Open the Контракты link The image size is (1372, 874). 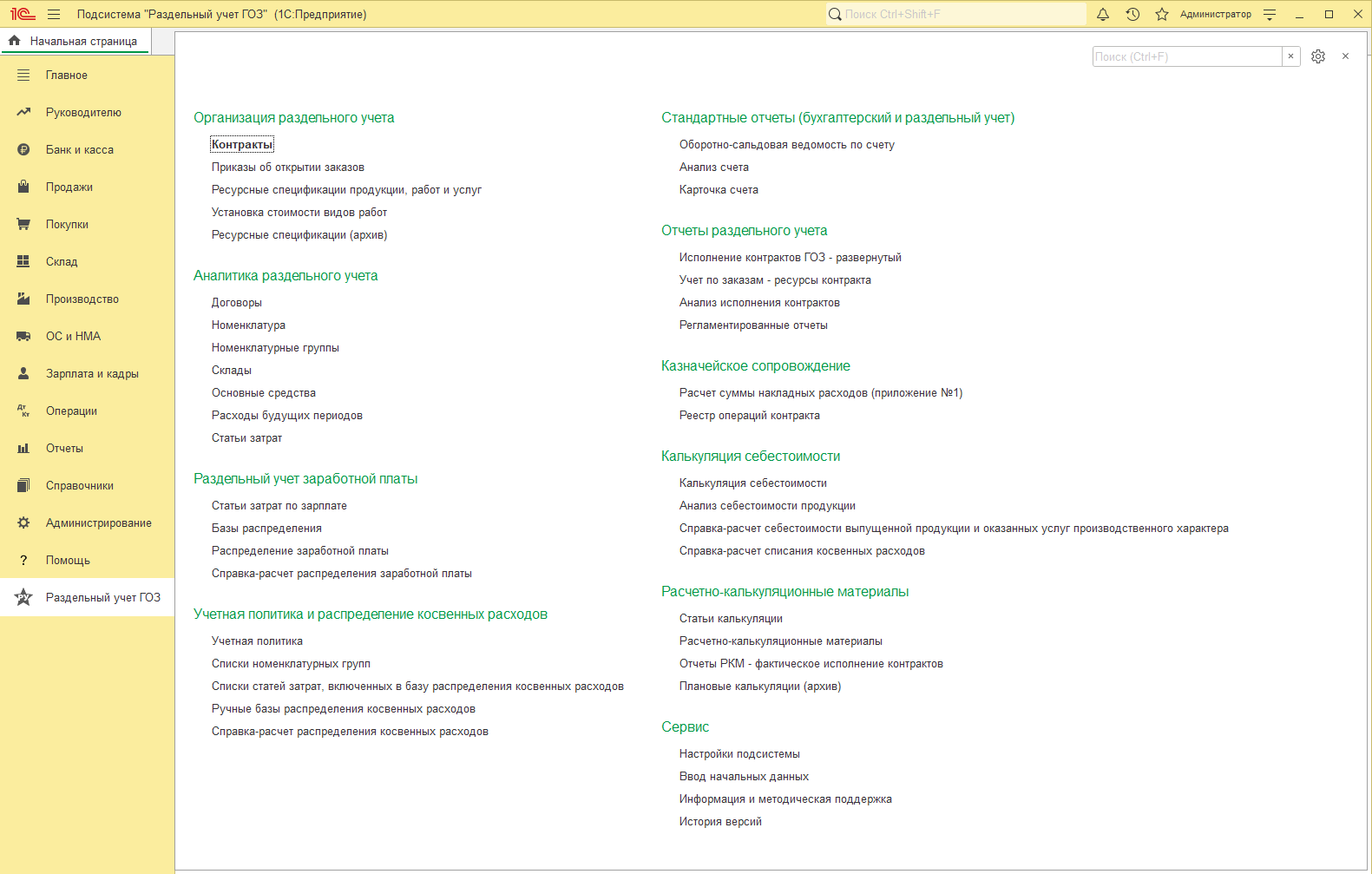(x=242, y=145)
